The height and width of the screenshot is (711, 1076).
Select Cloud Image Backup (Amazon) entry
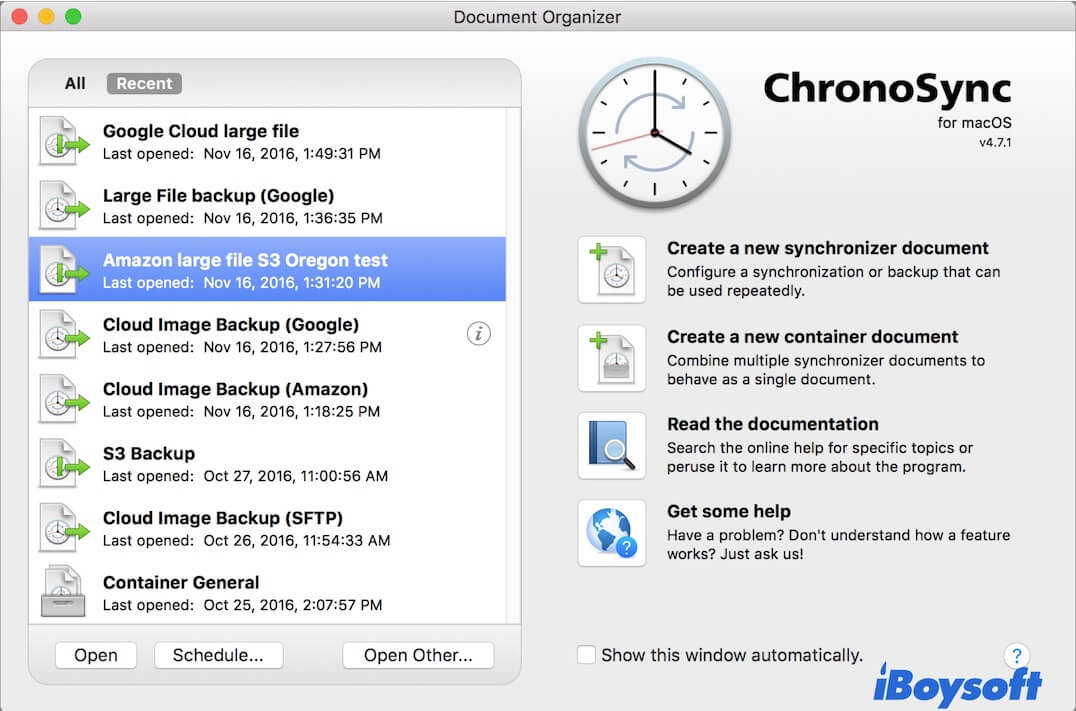[x=267, y=399]
